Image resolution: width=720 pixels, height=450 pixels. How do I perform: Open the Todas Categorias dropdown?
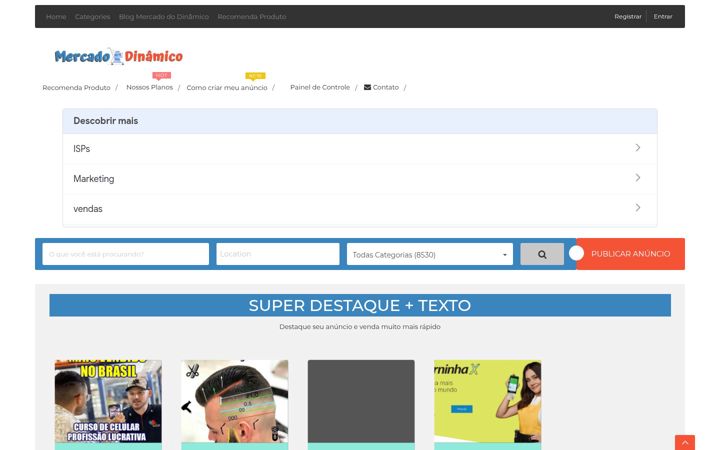(430, 254)
